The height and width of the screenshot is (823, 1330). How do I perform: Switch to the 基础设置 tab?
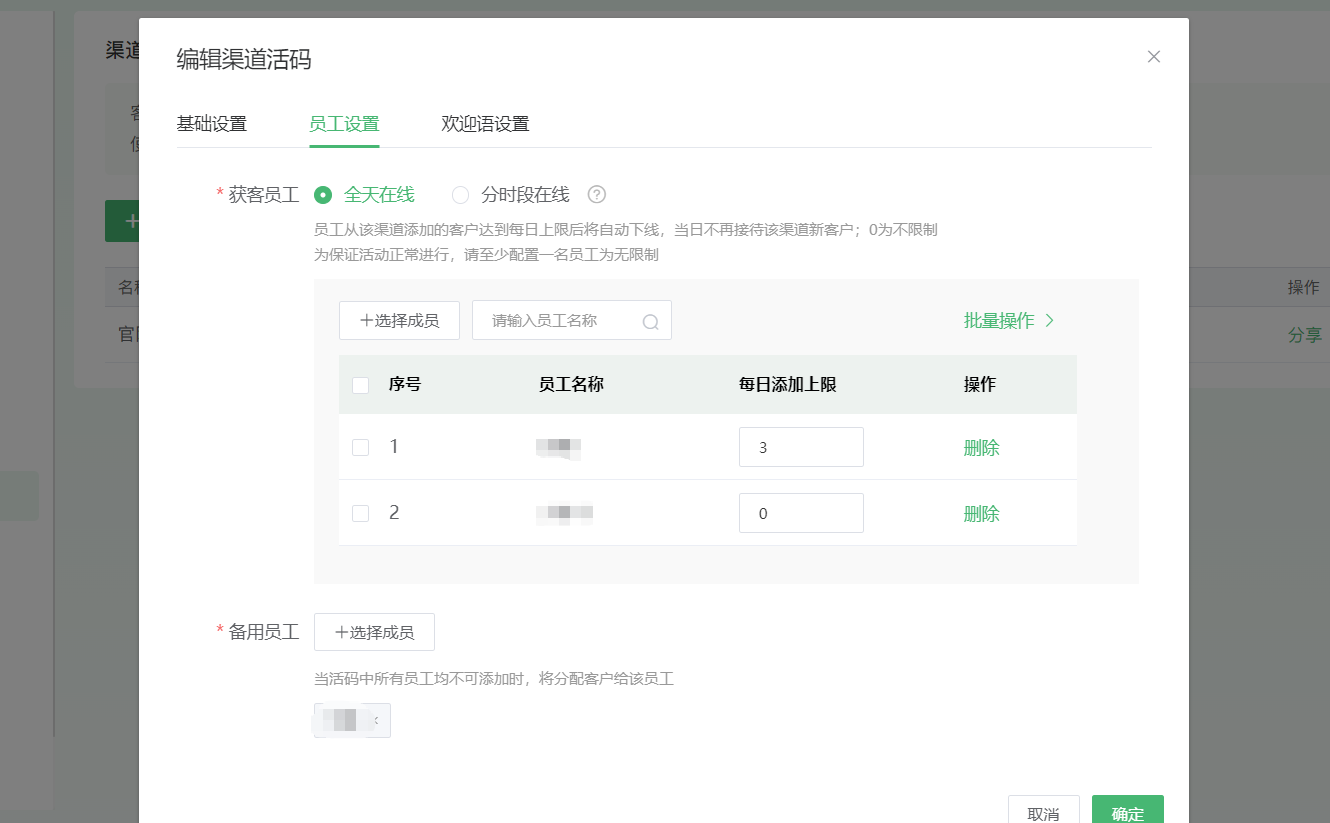tap(211, 124)
